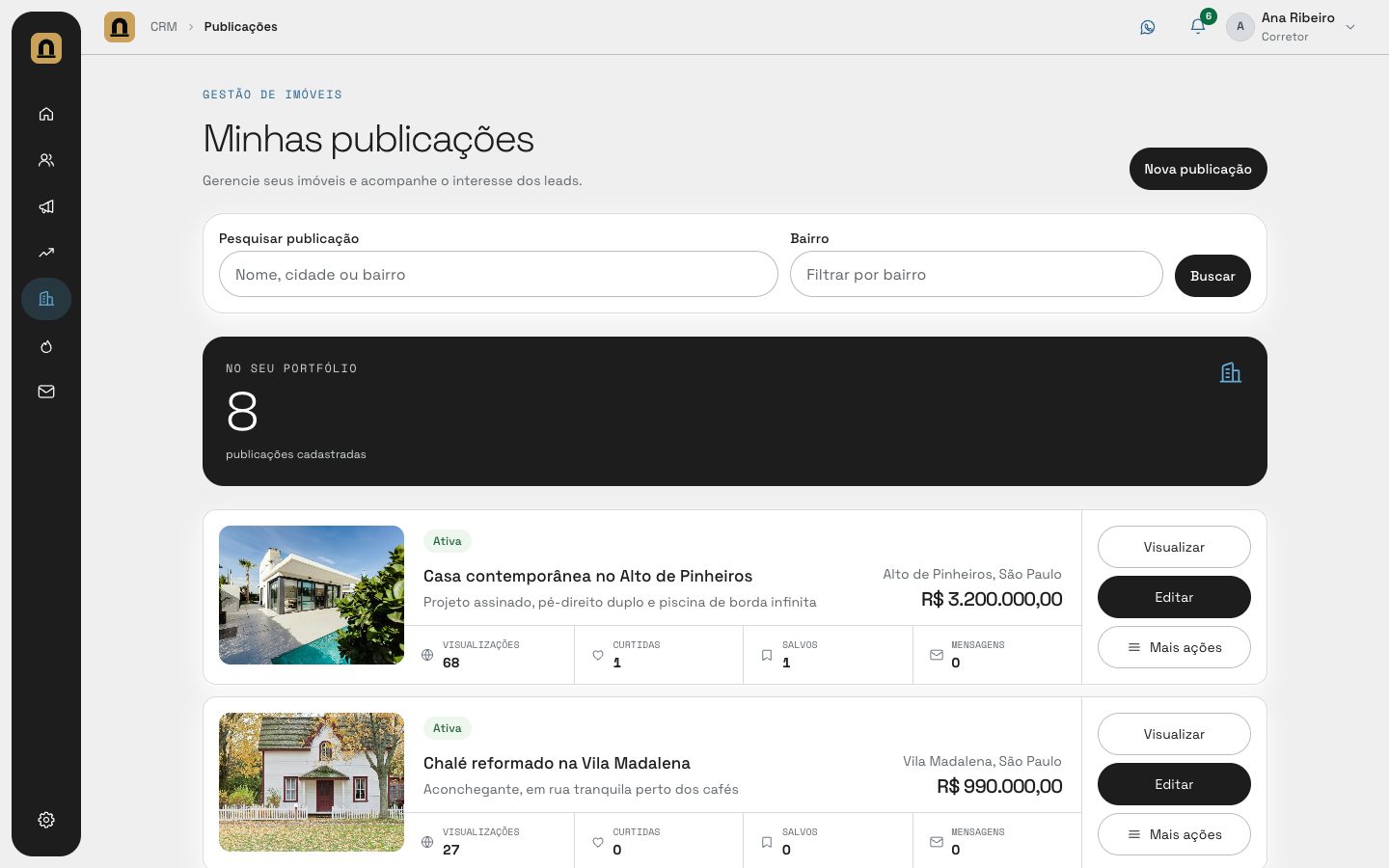Click location Vila Madalena, São Paulo
1389x868 pixels.
(982, 761)
